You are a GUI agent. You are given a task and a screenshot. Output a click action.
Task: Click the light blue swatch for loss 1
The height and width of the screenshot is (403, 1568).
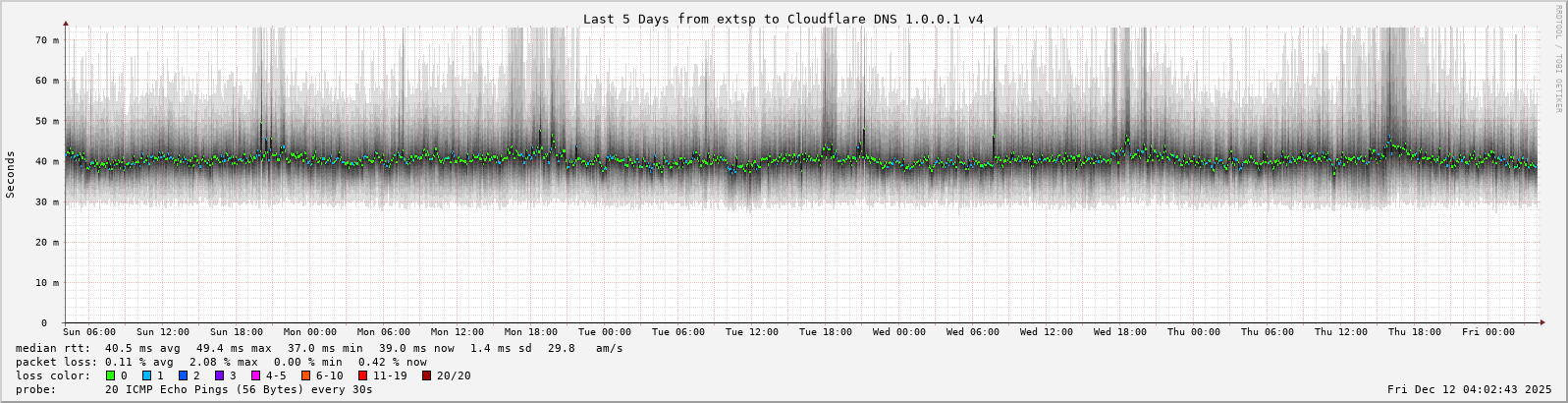coord(146,375)
